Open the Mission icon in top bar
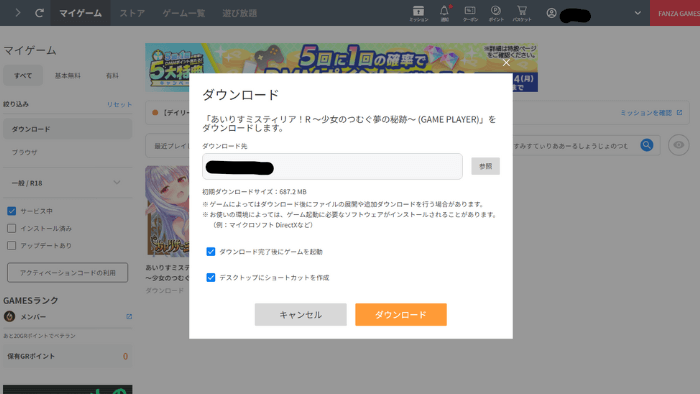Viewport: 700px width, 394px height. tap(418, 13)
